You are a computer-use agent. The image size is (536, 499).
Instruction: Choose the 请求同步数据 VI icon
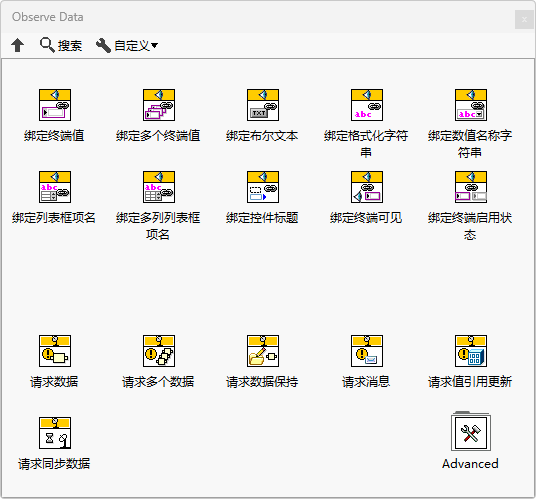55,433
